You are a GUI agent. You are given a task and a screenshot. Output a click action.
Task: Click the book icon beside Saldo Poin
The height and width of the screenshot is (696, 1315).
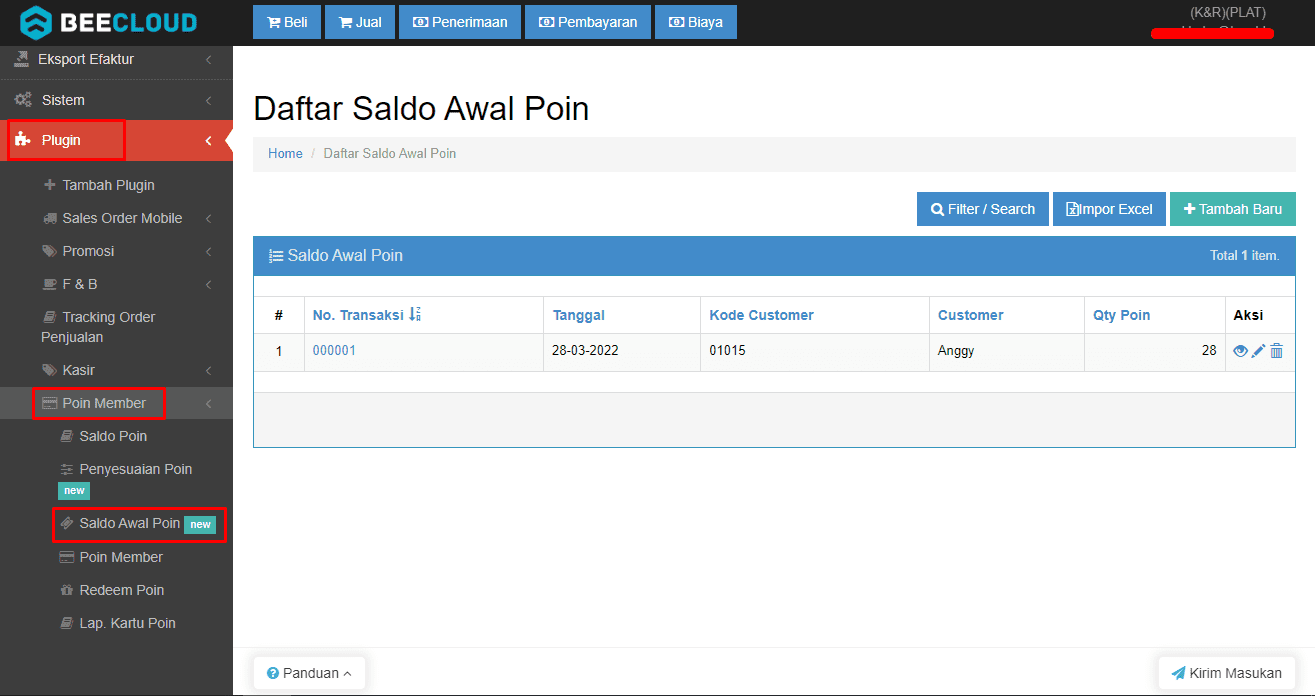coord(67,436)
